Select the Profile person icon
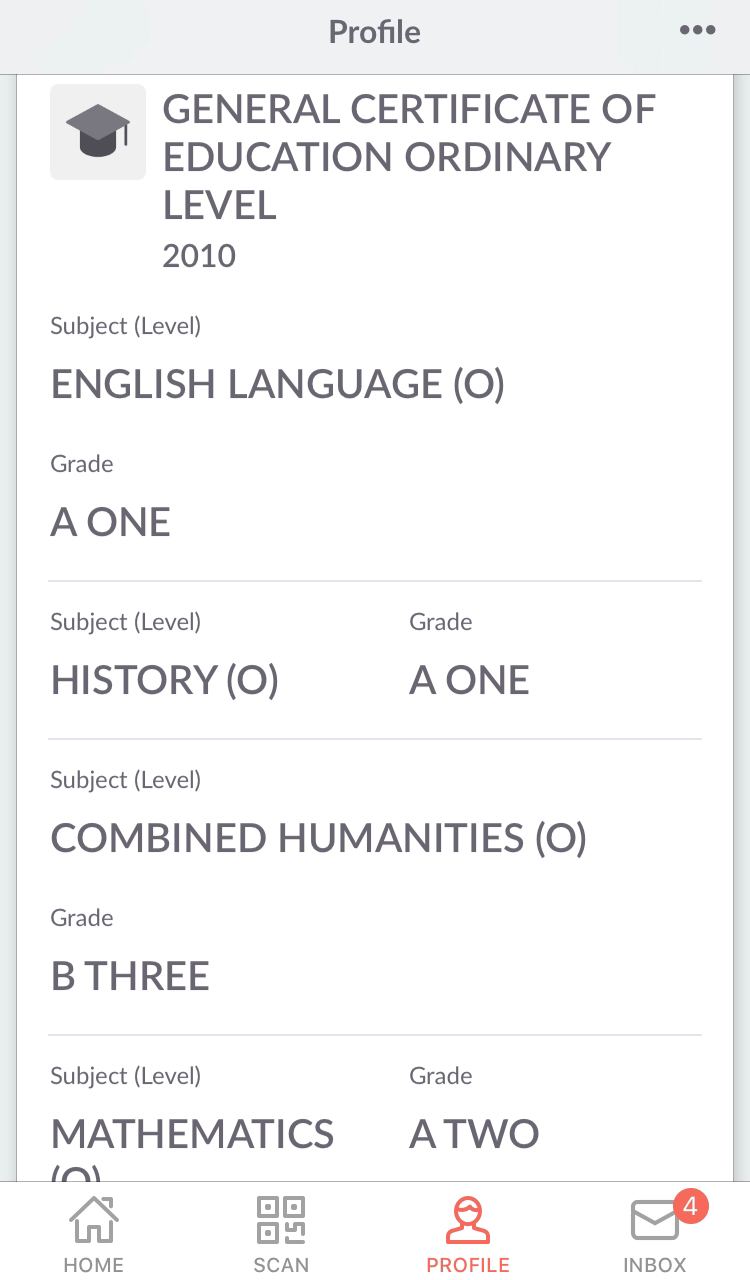The width and height of the screenshot is (750, 1280). click(468, 1220)
